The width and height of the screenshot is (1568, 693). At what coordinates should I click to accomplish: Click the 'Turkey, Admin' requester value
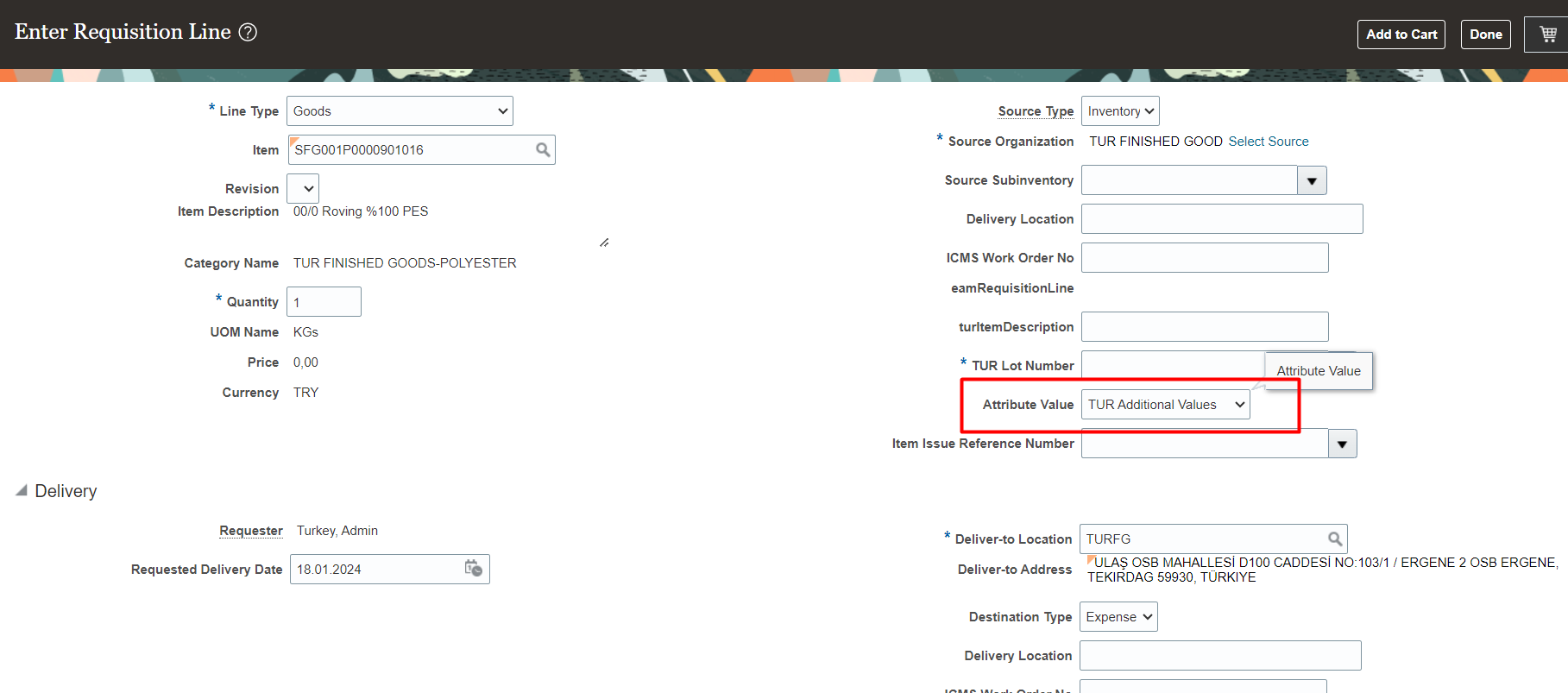pyautogui.click(x=337, y=531)
